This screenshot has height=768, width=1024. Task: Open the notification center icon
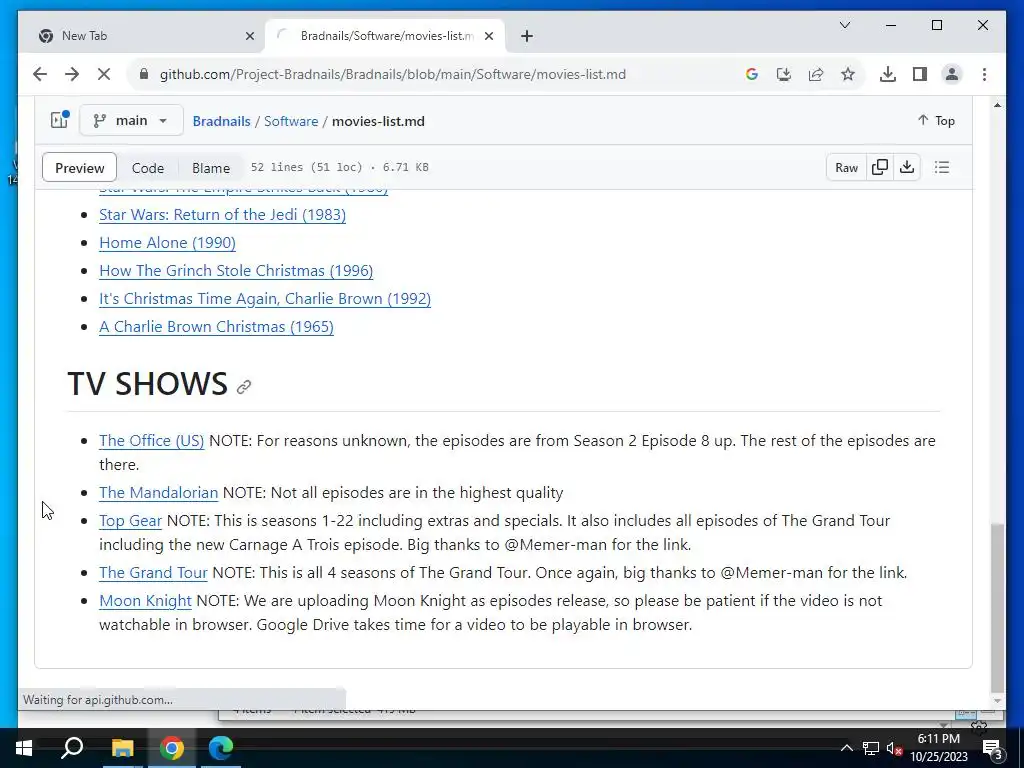coord(993,748)
